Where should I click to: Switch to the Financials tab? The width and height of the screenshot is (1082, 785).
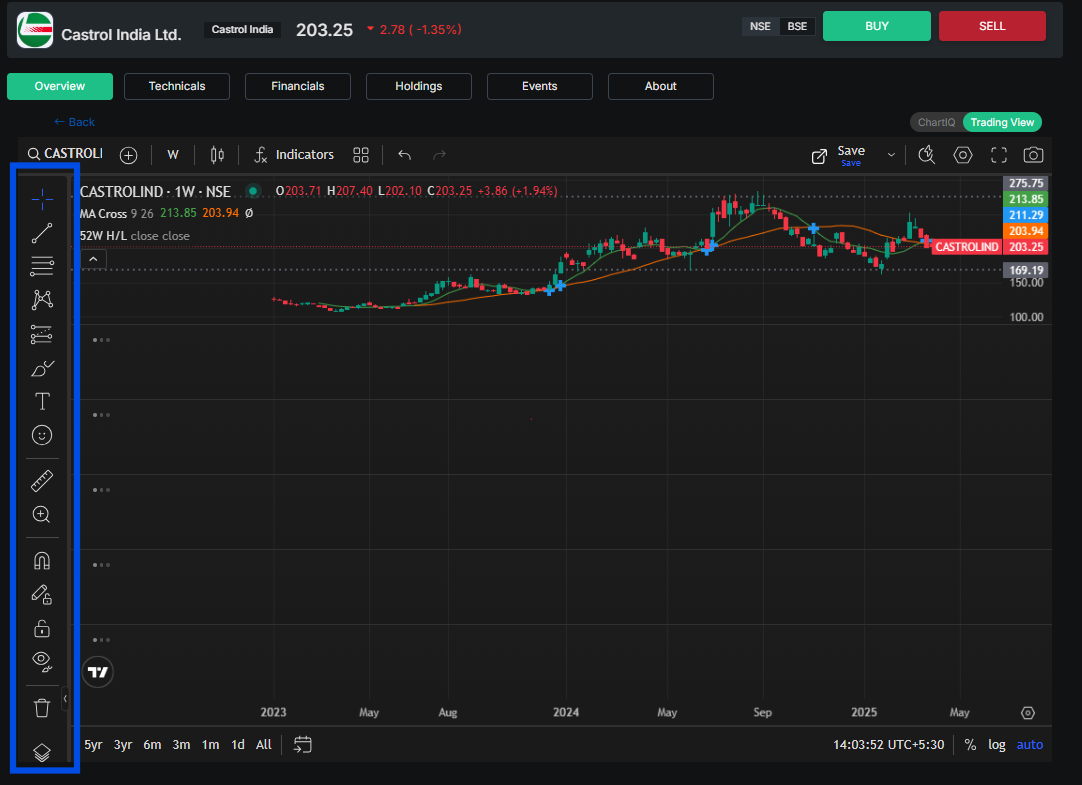pyautogui.click(x=297, y=86)
